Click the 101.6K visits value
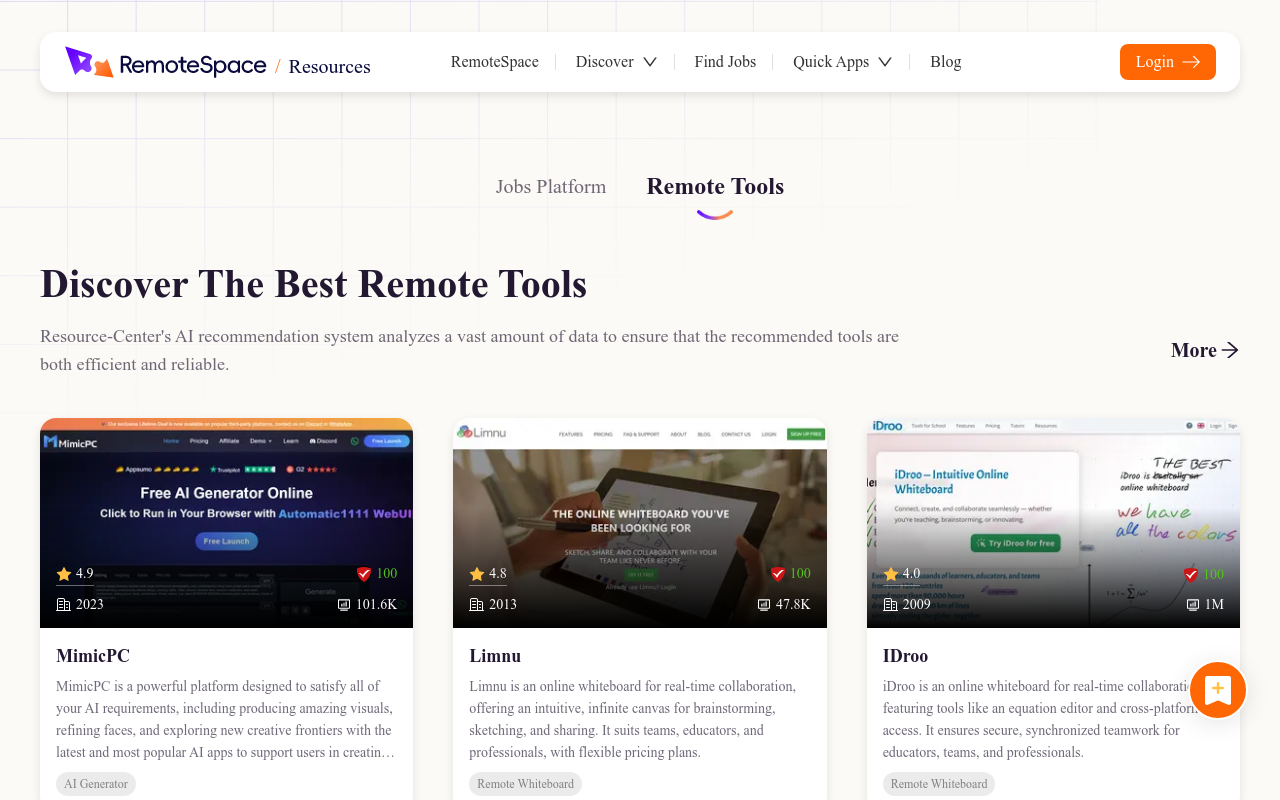 point(377,605)
